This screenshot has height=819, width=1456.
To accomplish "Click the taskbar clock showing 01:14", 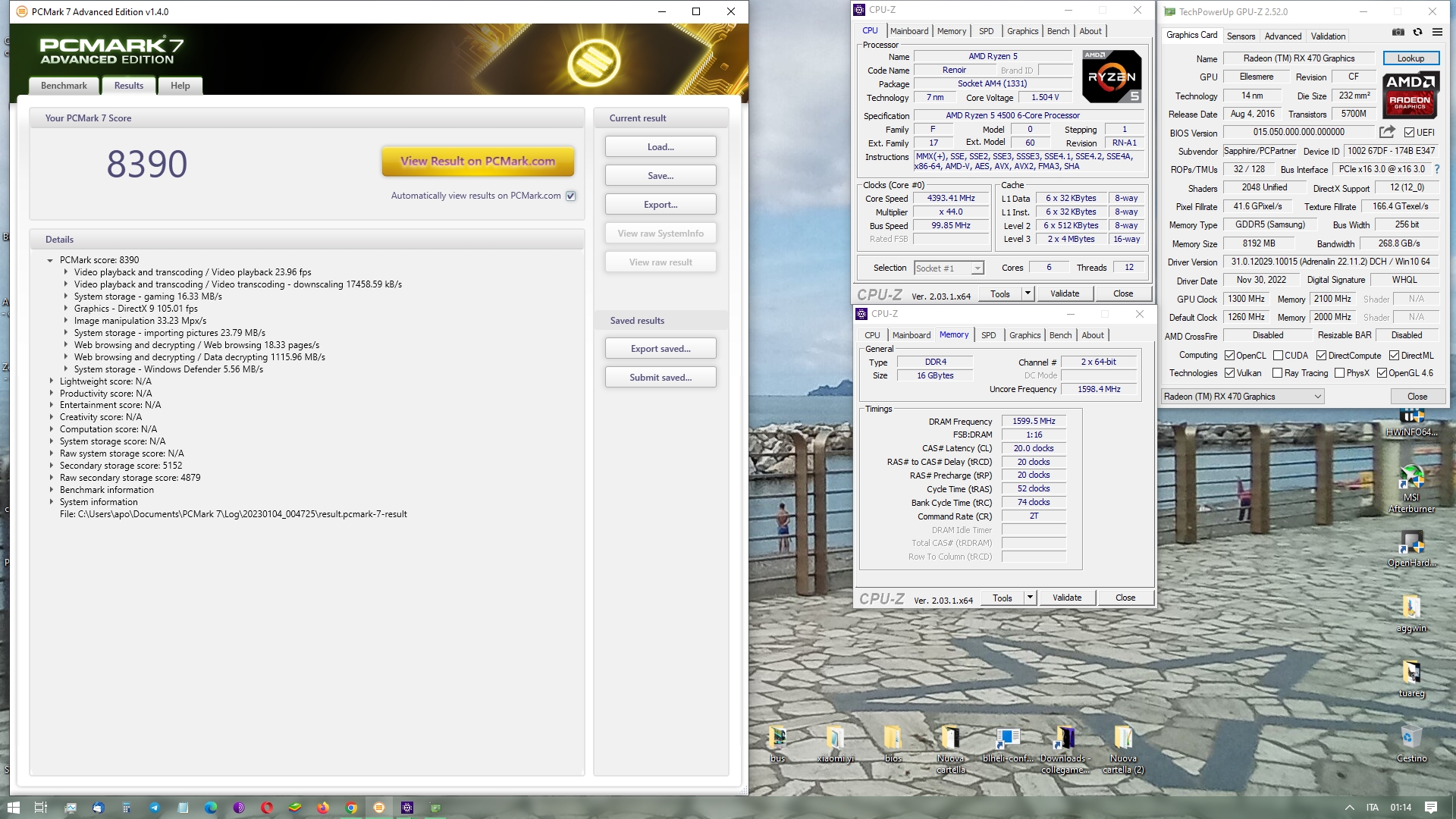I will 1401,808.
